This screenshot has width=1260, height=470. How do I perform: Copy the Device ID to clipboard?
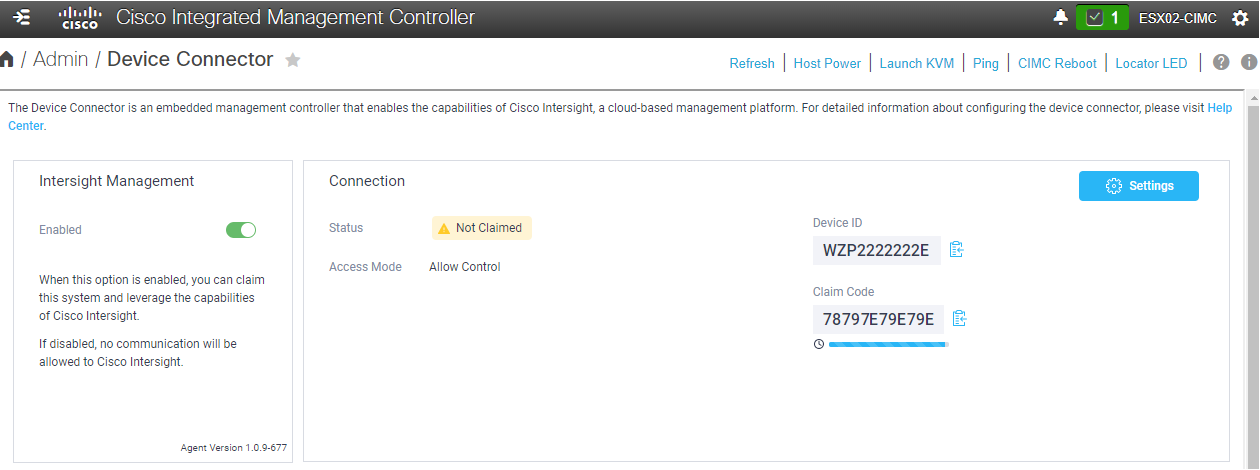click(x=956, y=249)
